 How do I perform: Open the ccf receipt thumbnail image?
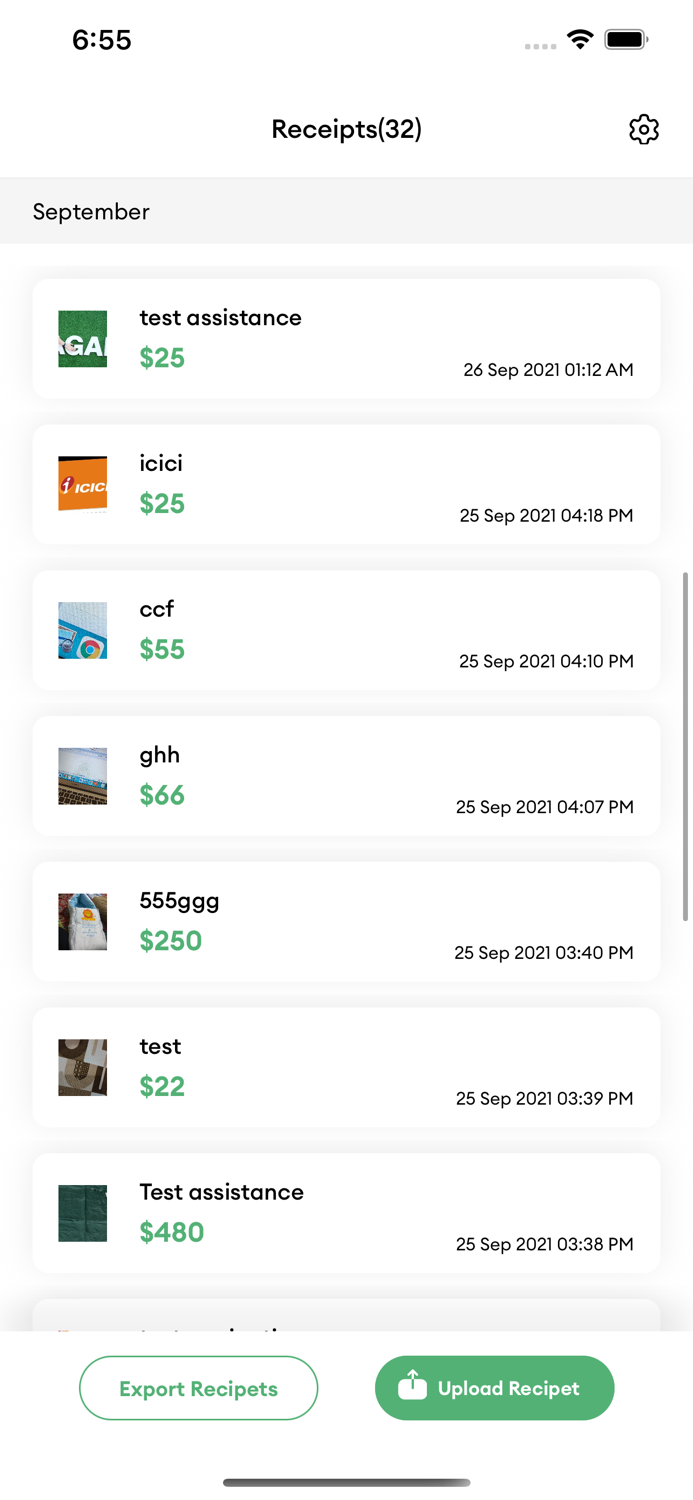pyautogui.click(x=83, y=630)
